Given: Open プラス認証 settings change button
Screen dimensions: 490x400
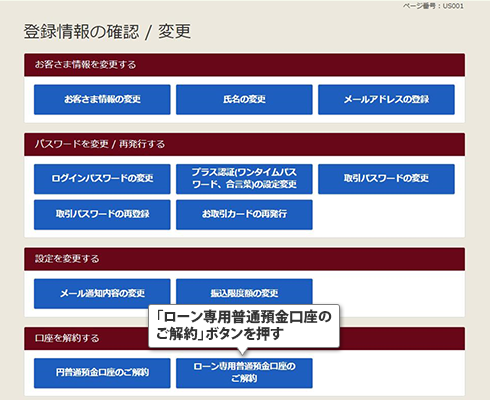Looking at the screenshot, I should [244, 179].
